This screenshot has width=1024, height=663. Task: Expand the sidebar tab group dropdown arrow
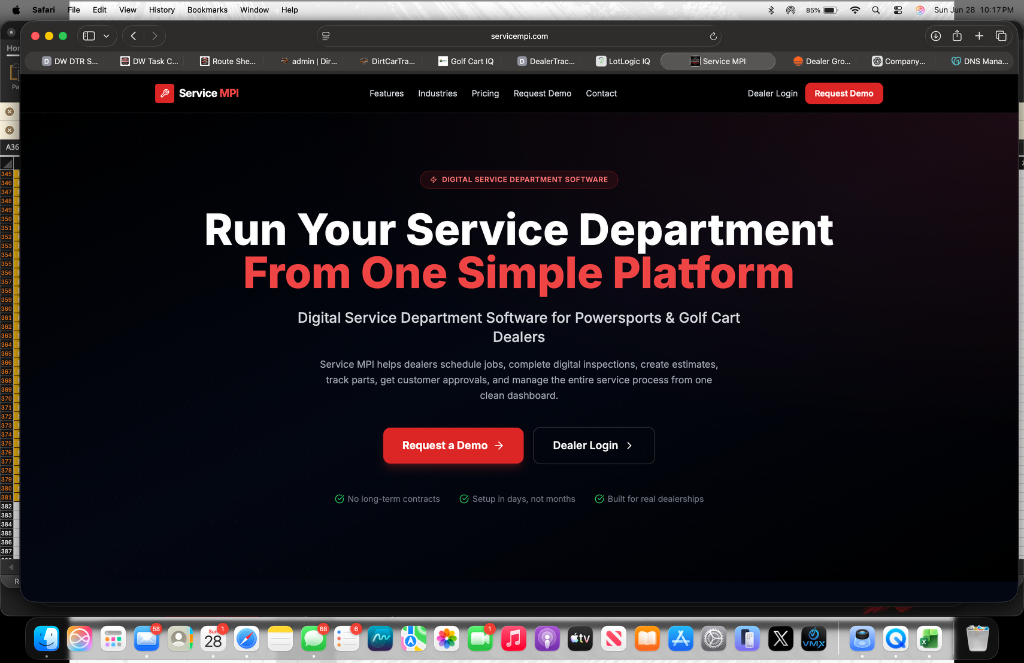coord(106,36)
